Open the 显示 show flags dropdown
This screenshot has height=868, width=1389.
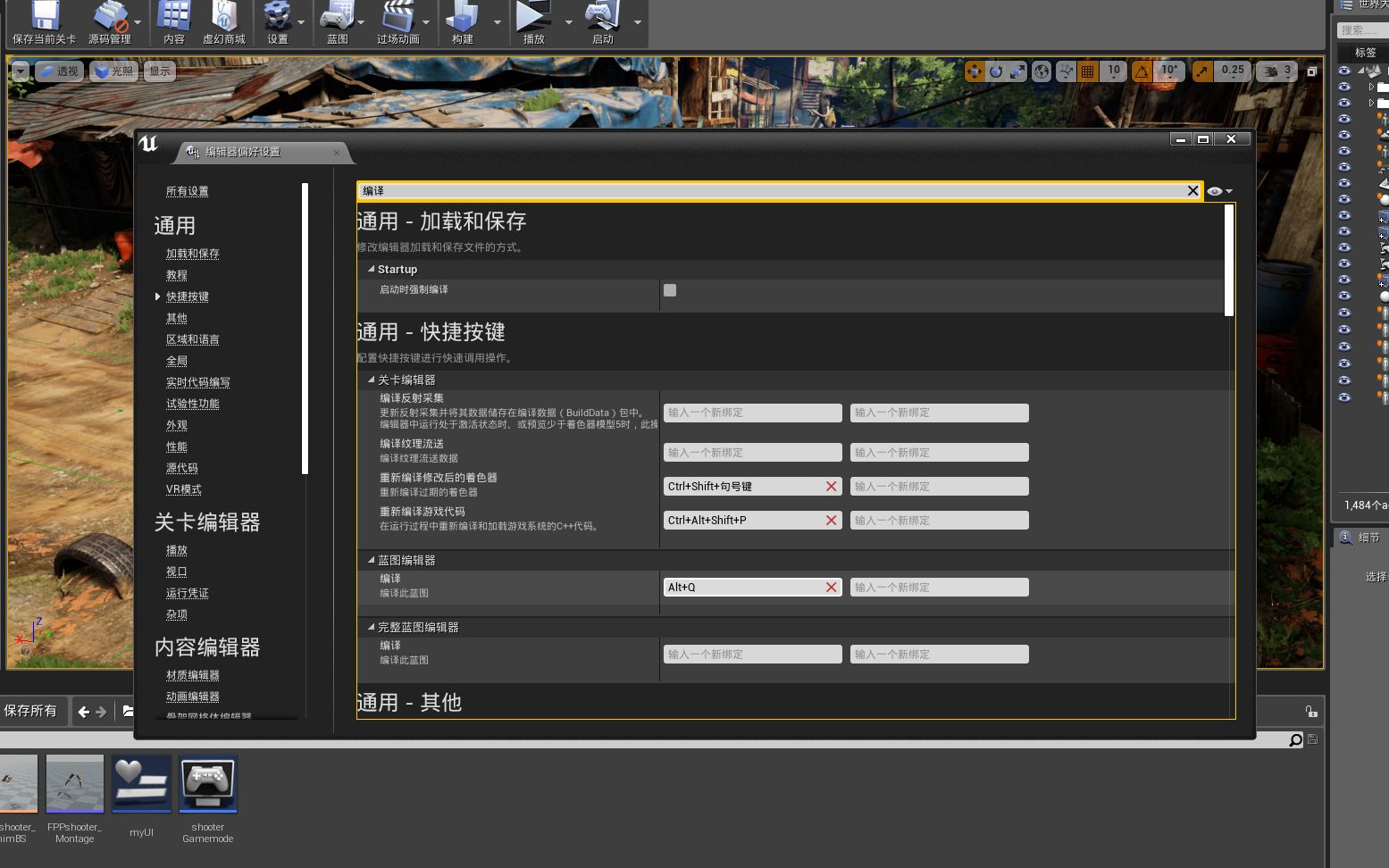pyautogui.click(x=159, y=71)
